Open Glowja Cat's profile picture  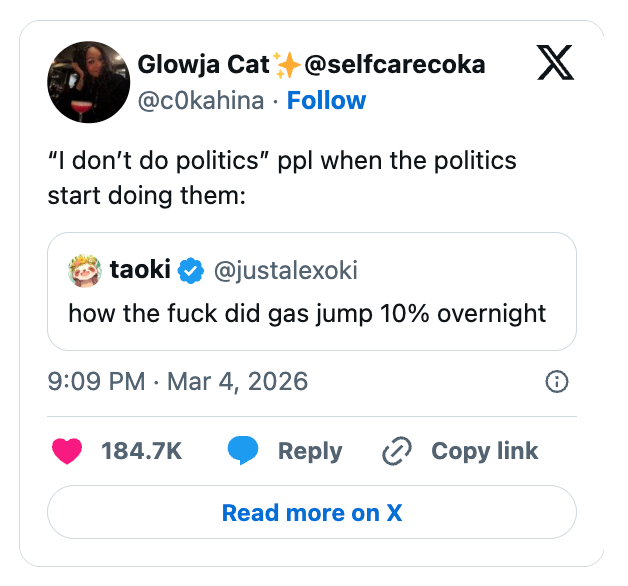coord(88,82)
